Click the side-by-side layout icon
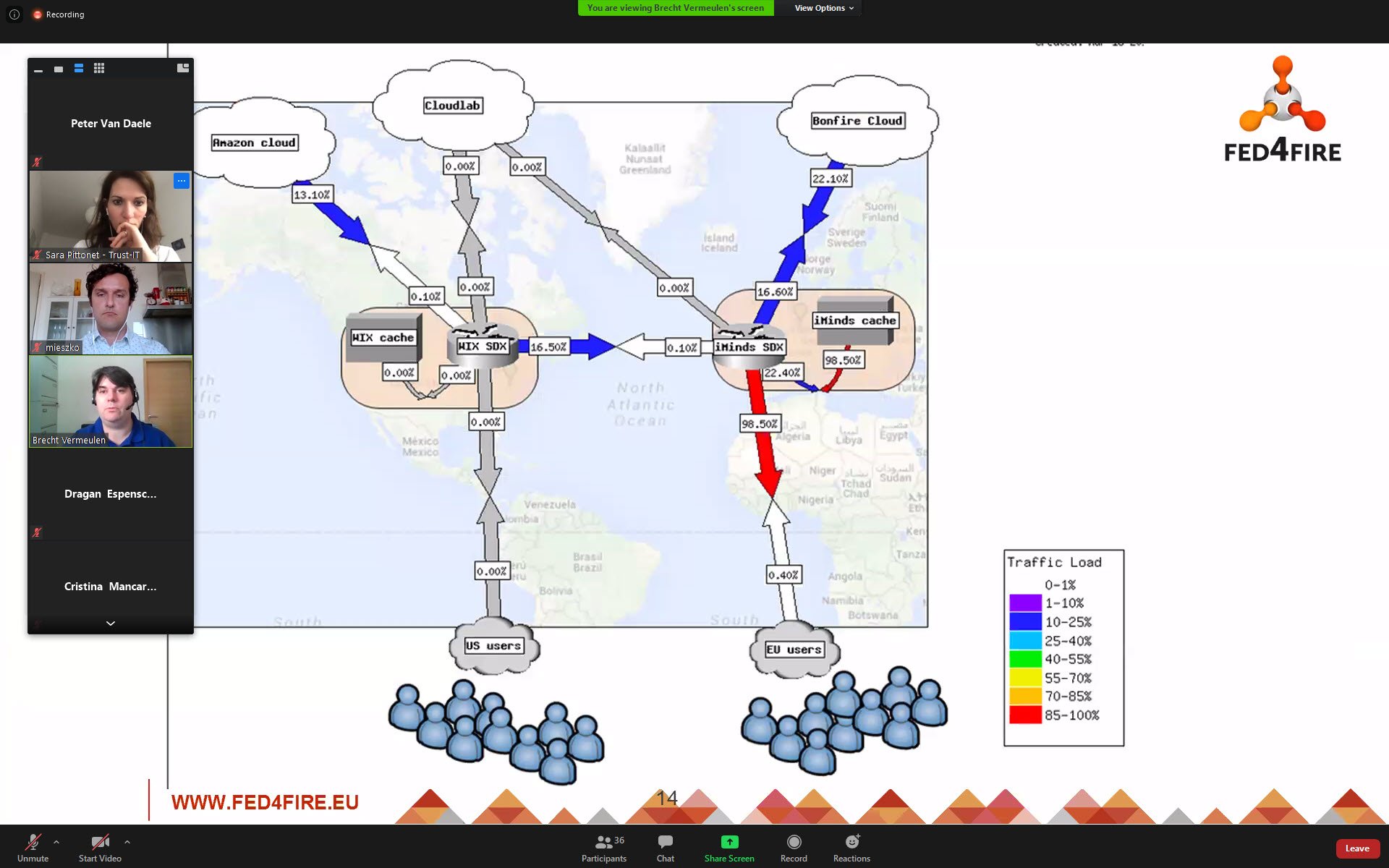 click(x=183, y=68)
